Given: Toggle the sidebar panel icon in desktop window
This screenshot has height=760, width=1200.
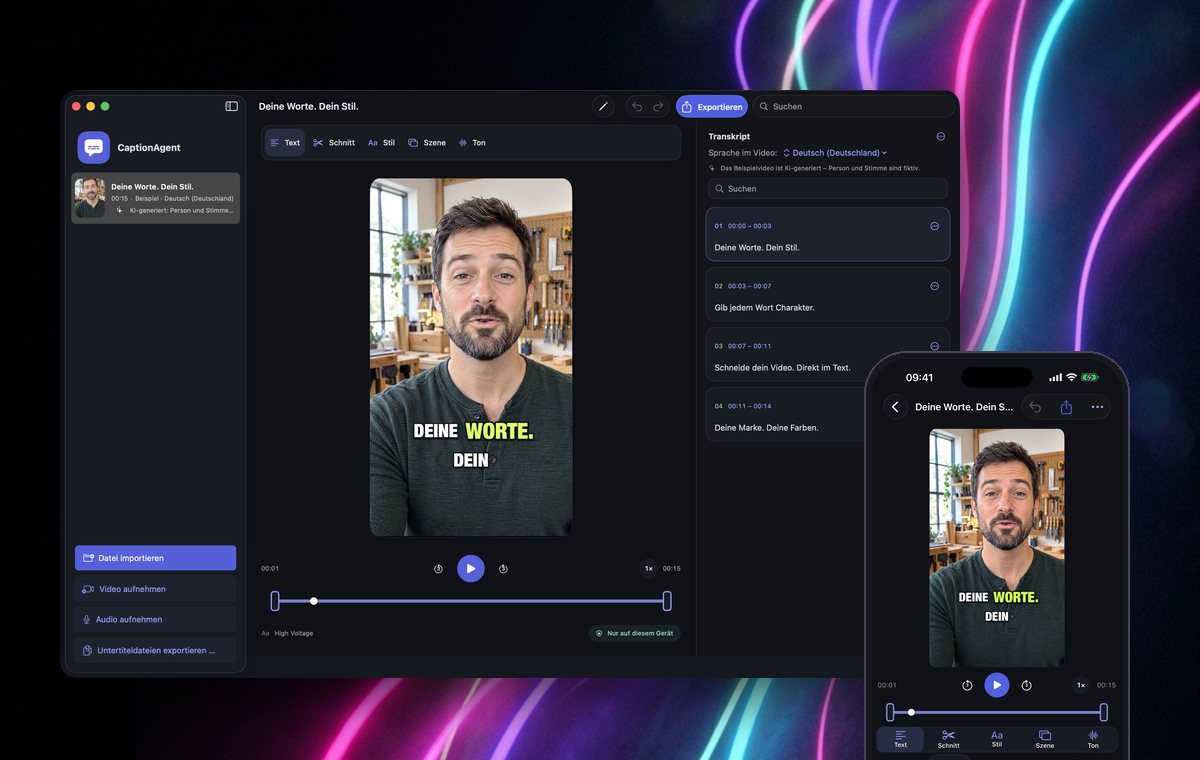Looking at the screenshot, I should (231, 106).
